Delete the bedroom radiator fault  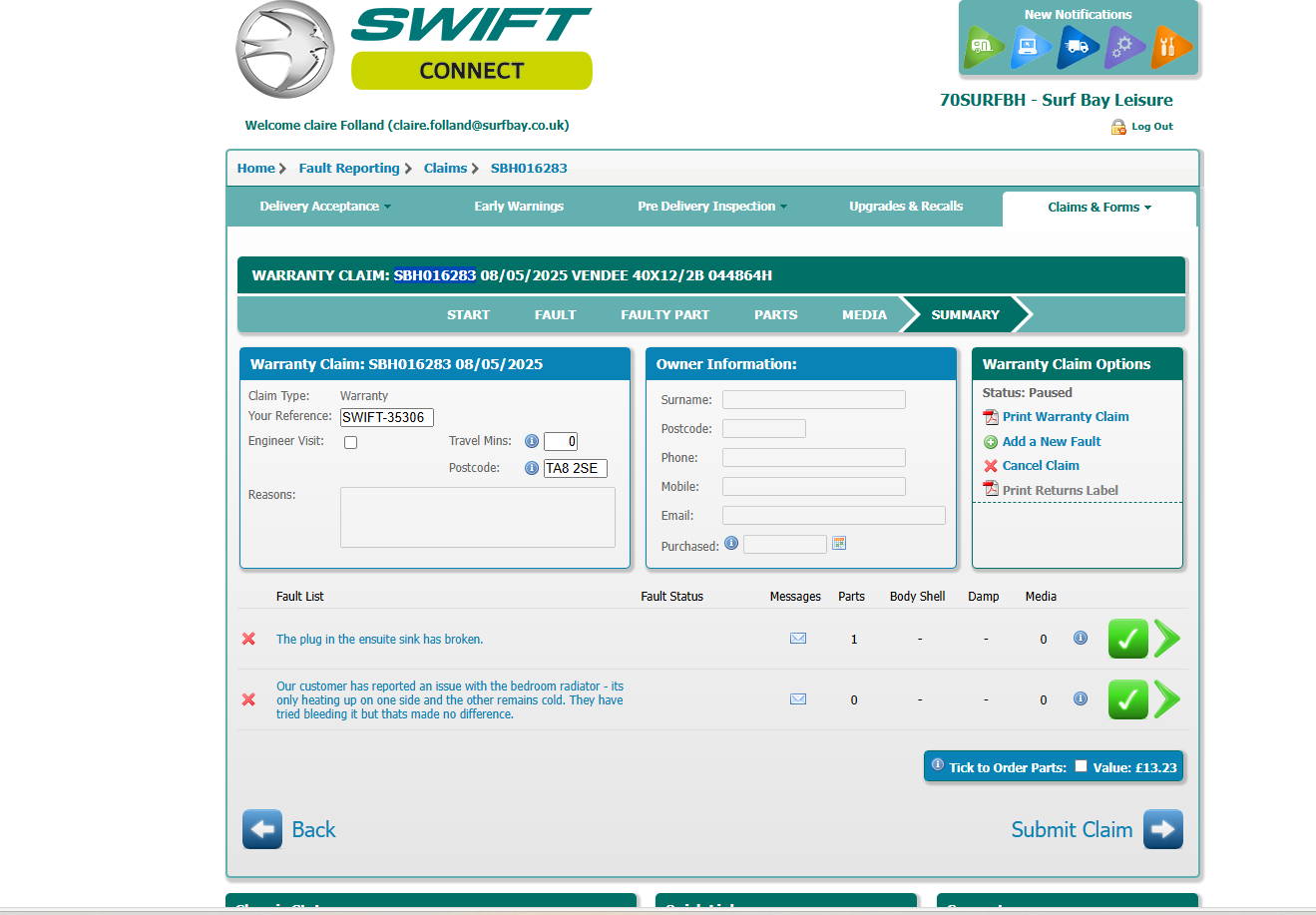click(x=248, y=699)
